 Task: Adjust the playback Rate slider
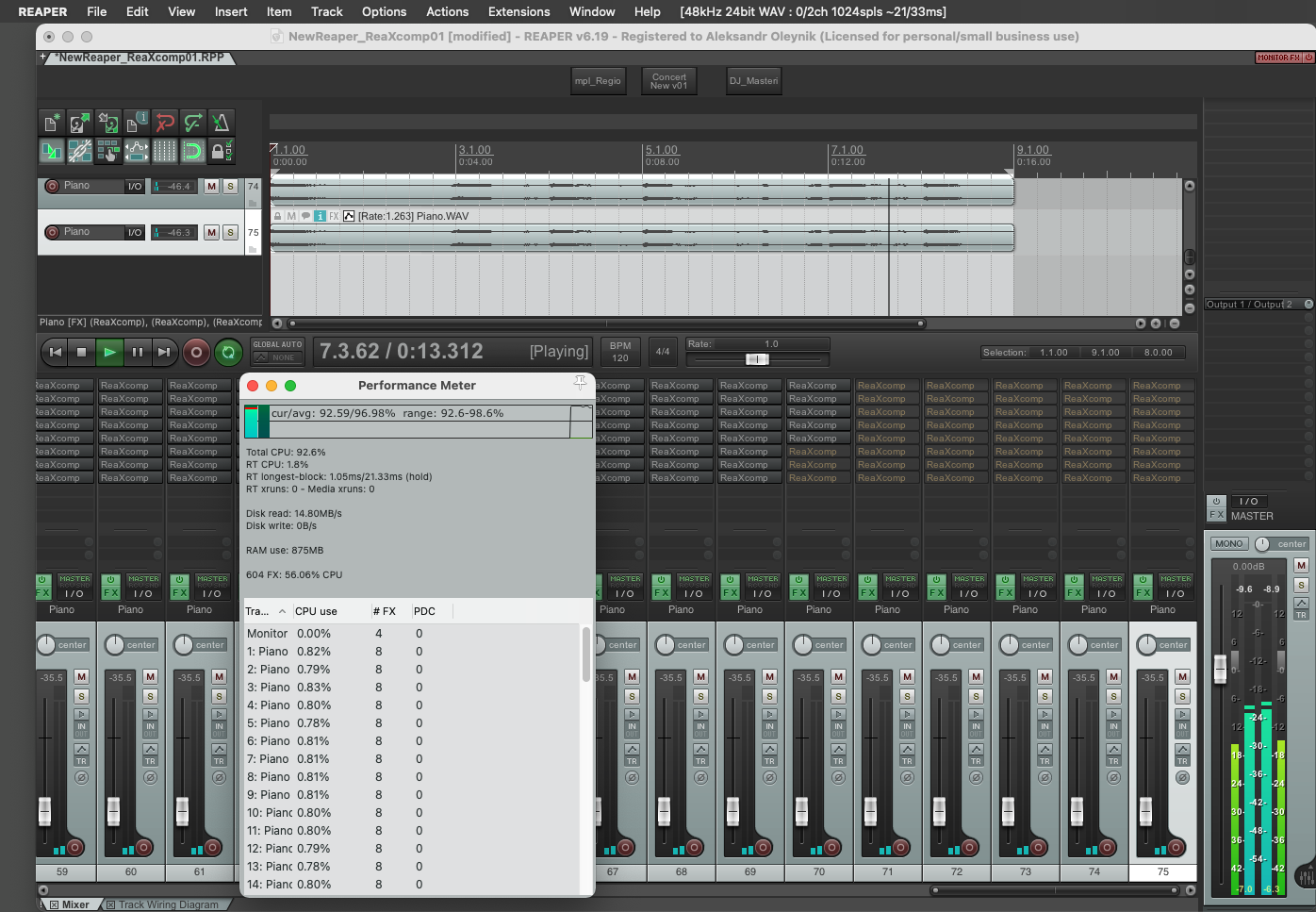point(757,359)
